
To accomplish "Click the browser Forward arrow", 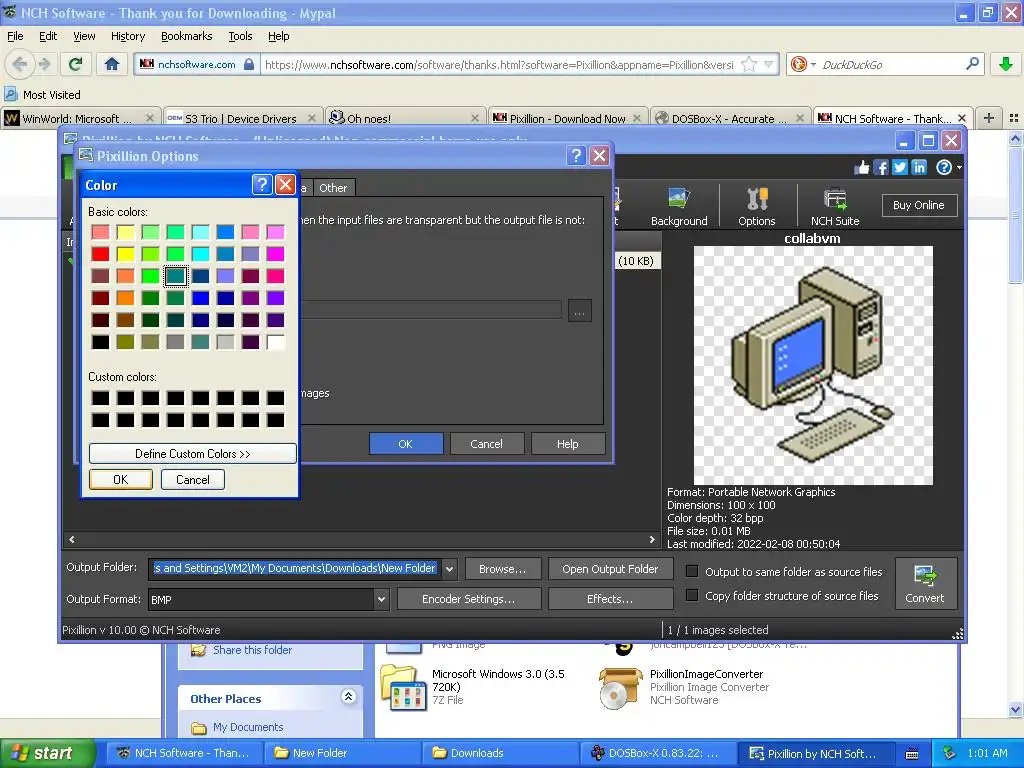I will pos(44,64).
